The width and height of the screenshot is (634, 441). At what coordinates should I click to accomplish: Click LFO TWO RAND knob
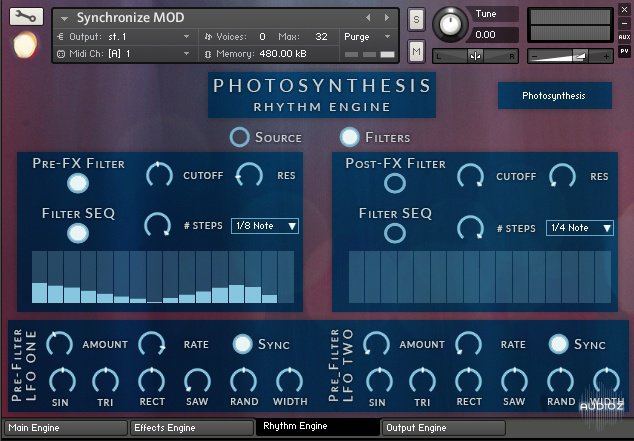[560, 381]
